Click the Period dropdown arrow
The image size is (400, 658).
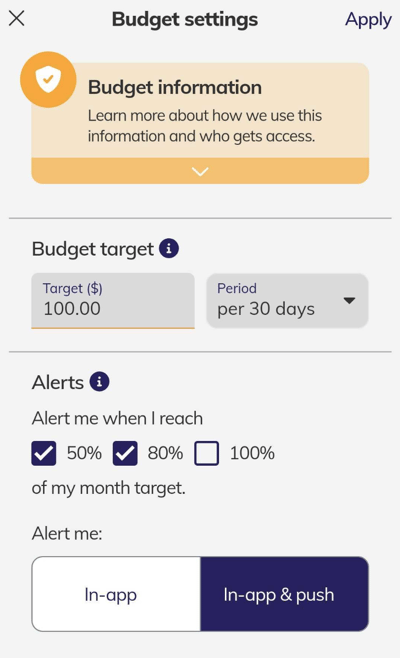[x=349, y=300]
